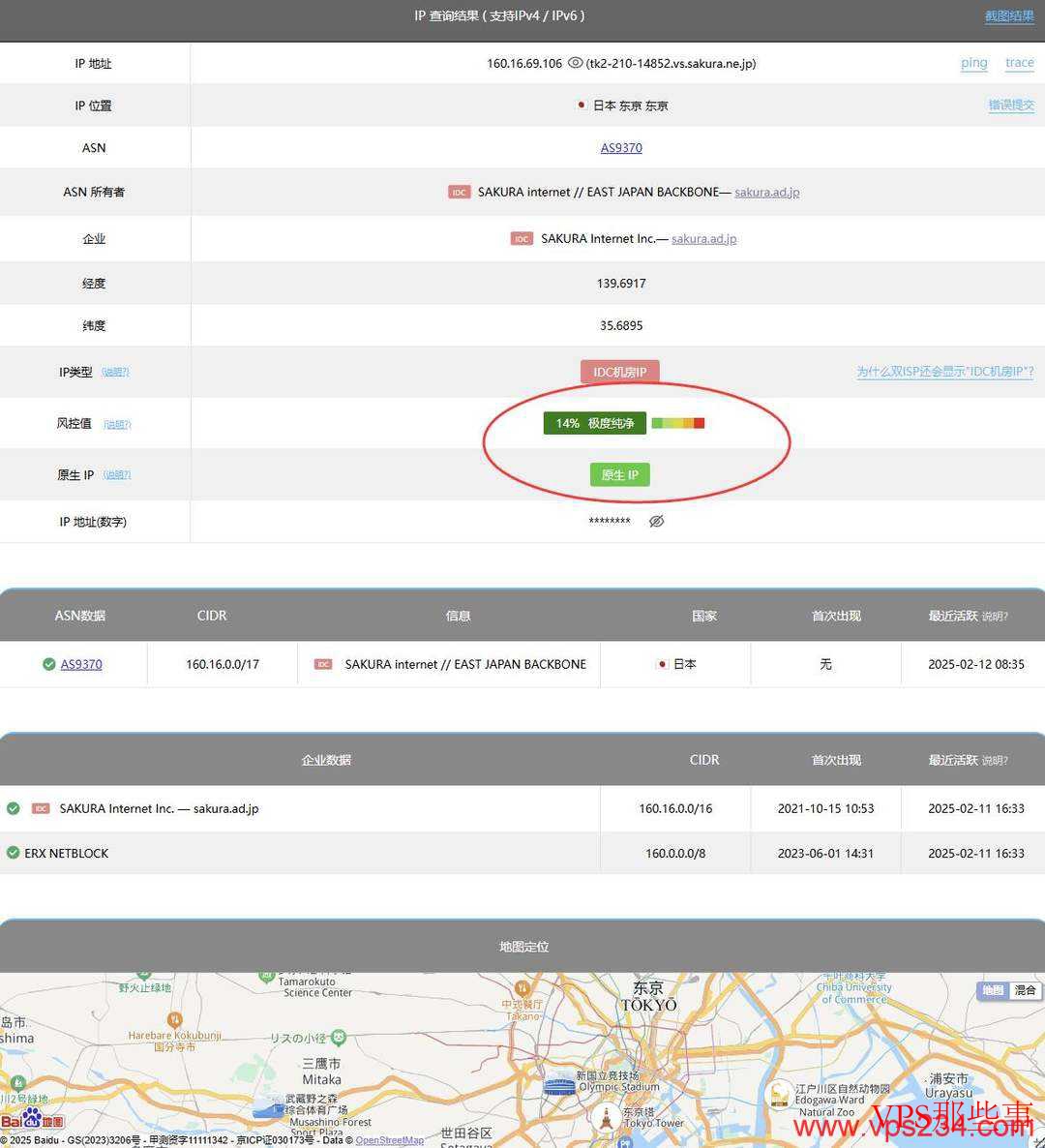Viewport: 1045px width, 1148px height.
Task: Click the 截图结果 link in header
Action: (x=1009, y=15)
